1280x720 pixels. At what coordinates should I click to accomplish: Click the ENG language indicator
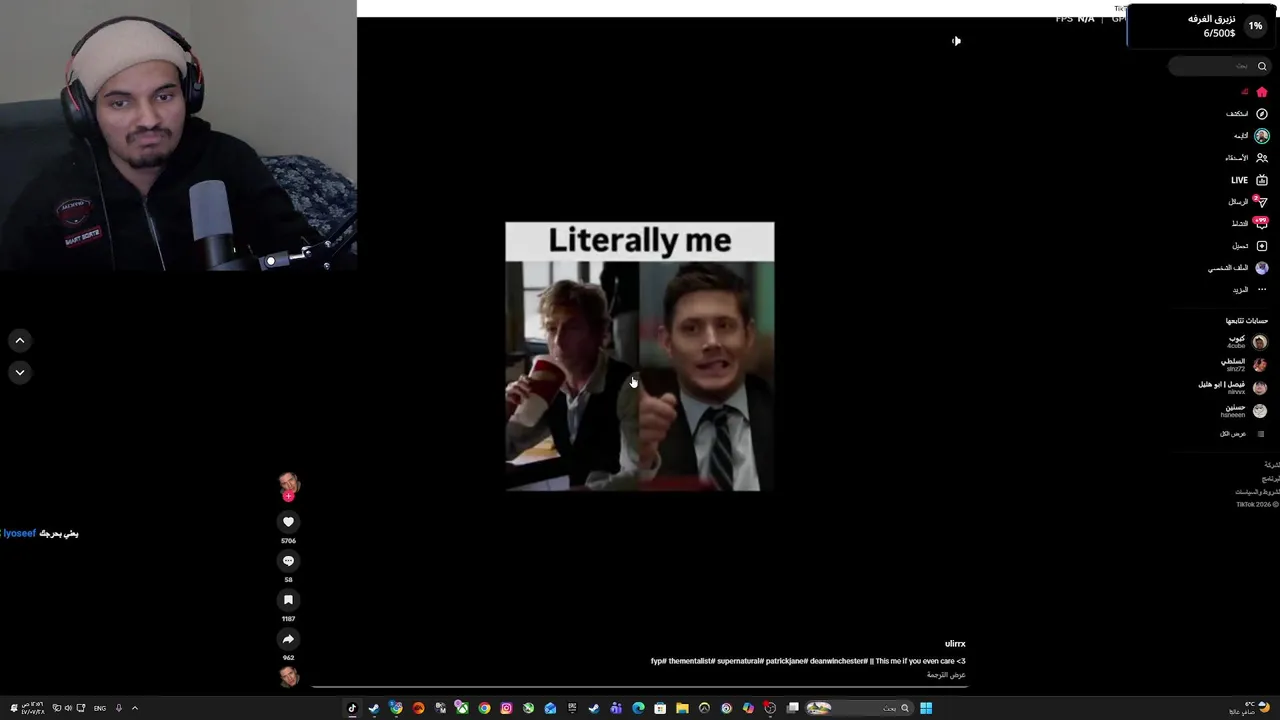click(100, 708)
